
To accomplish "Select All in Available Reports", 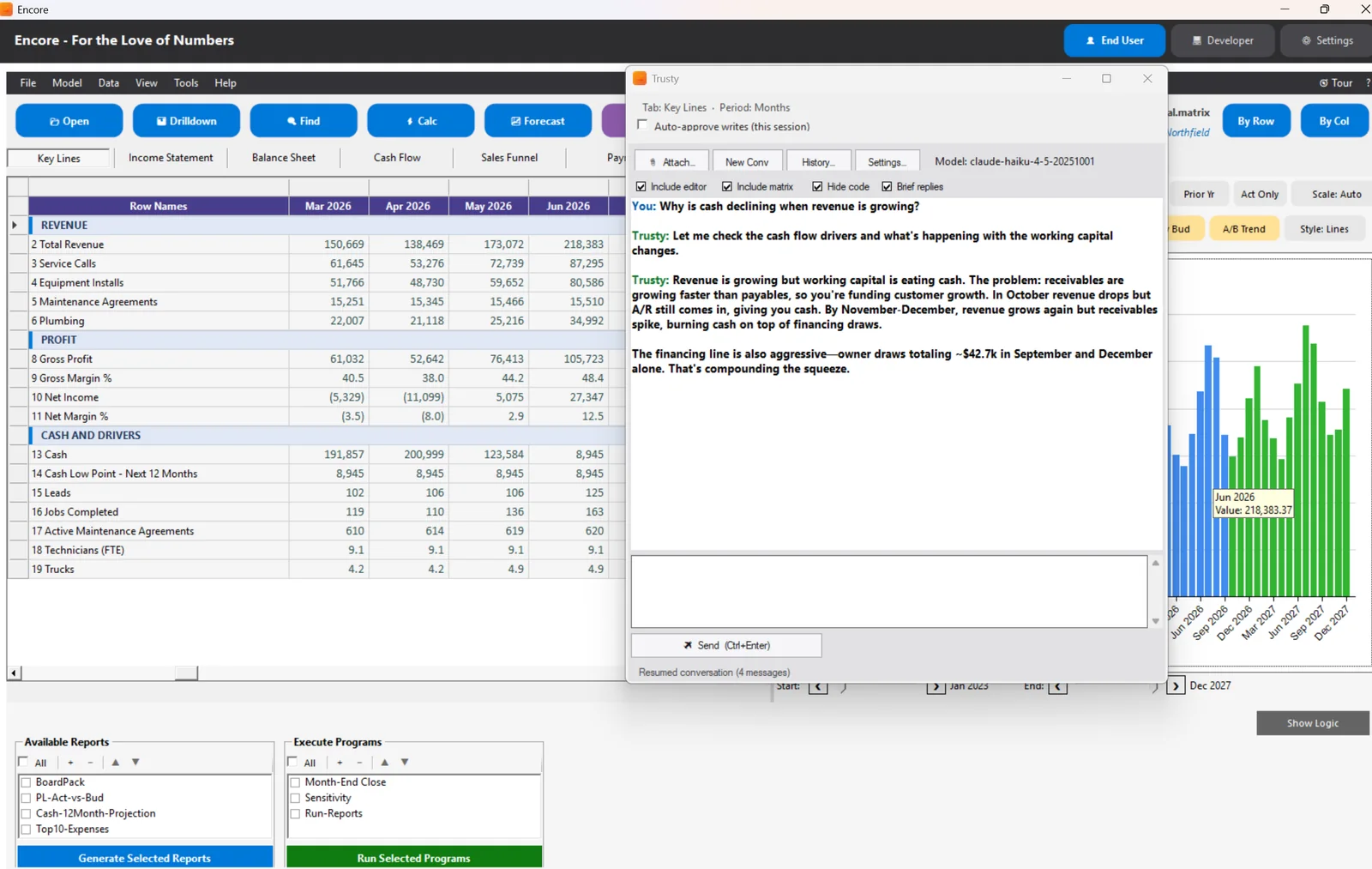I will coord(23,762).
